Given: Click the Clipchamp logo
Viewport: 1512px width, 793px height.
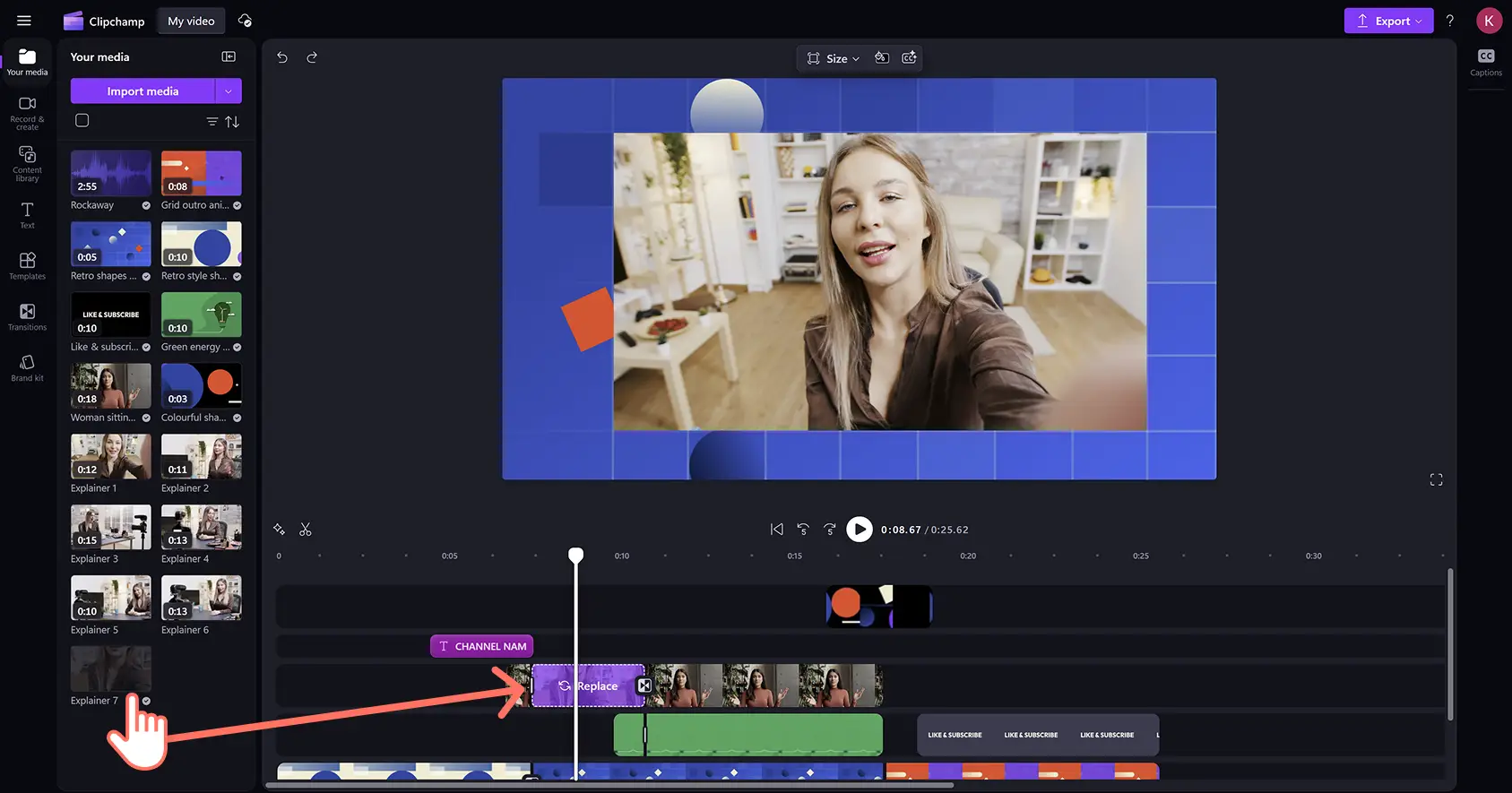Looking at the screenshot, I should tap(104, 21).
